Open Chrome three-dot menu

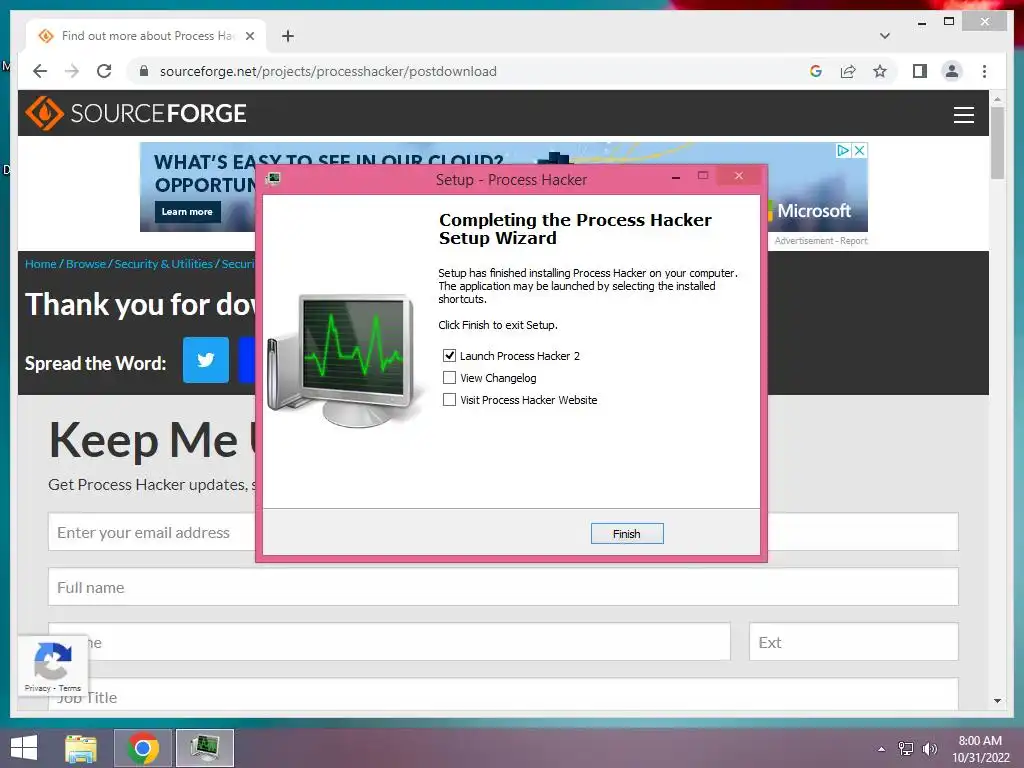point(984,71)
